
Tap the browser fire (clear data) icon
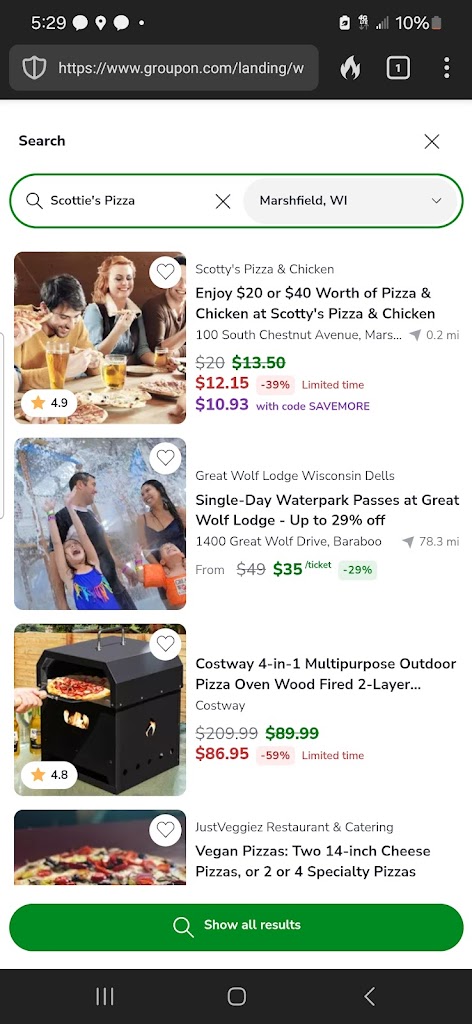[x=351, y=67]
